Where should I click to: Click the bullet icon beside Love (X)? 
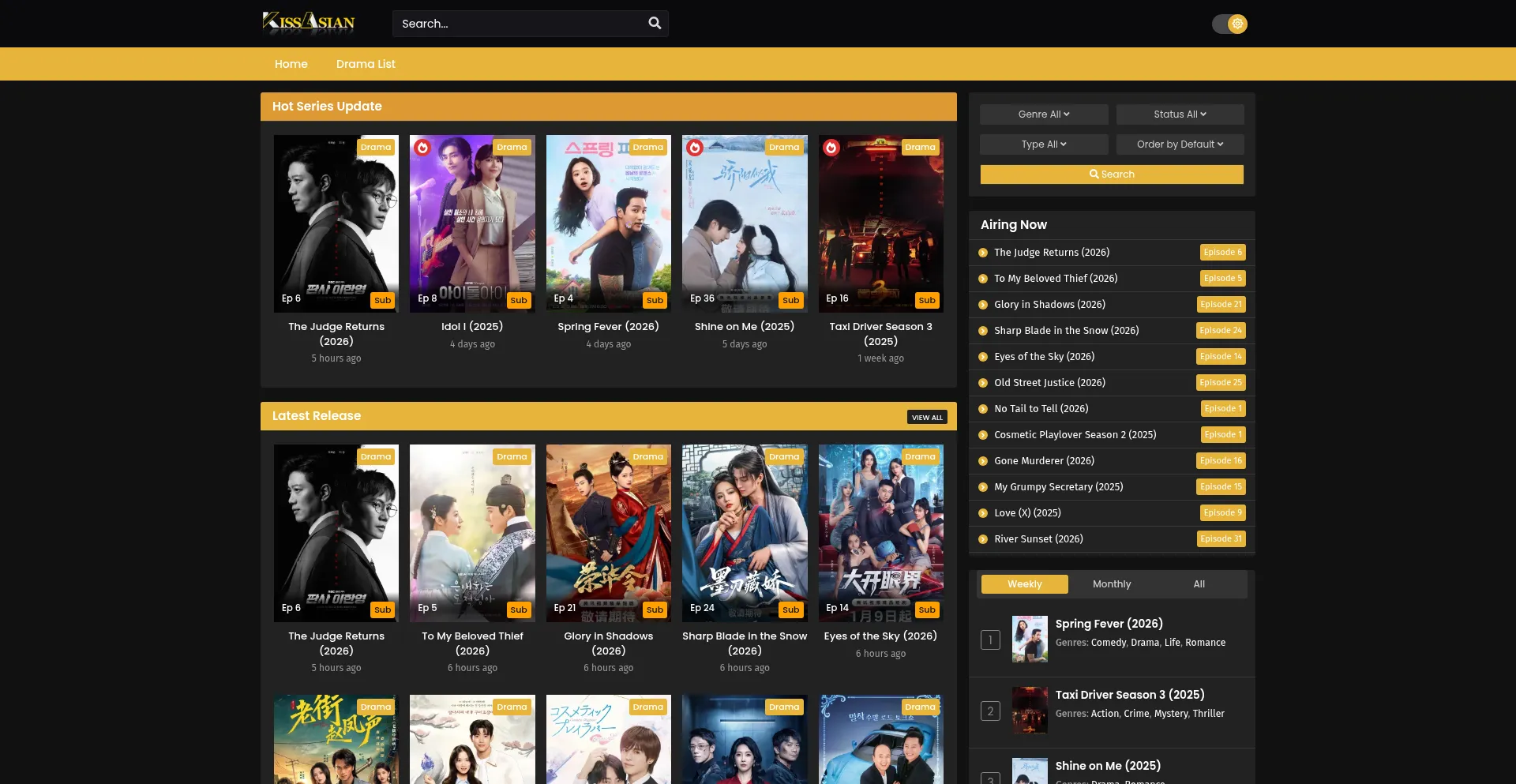[983, 513]
